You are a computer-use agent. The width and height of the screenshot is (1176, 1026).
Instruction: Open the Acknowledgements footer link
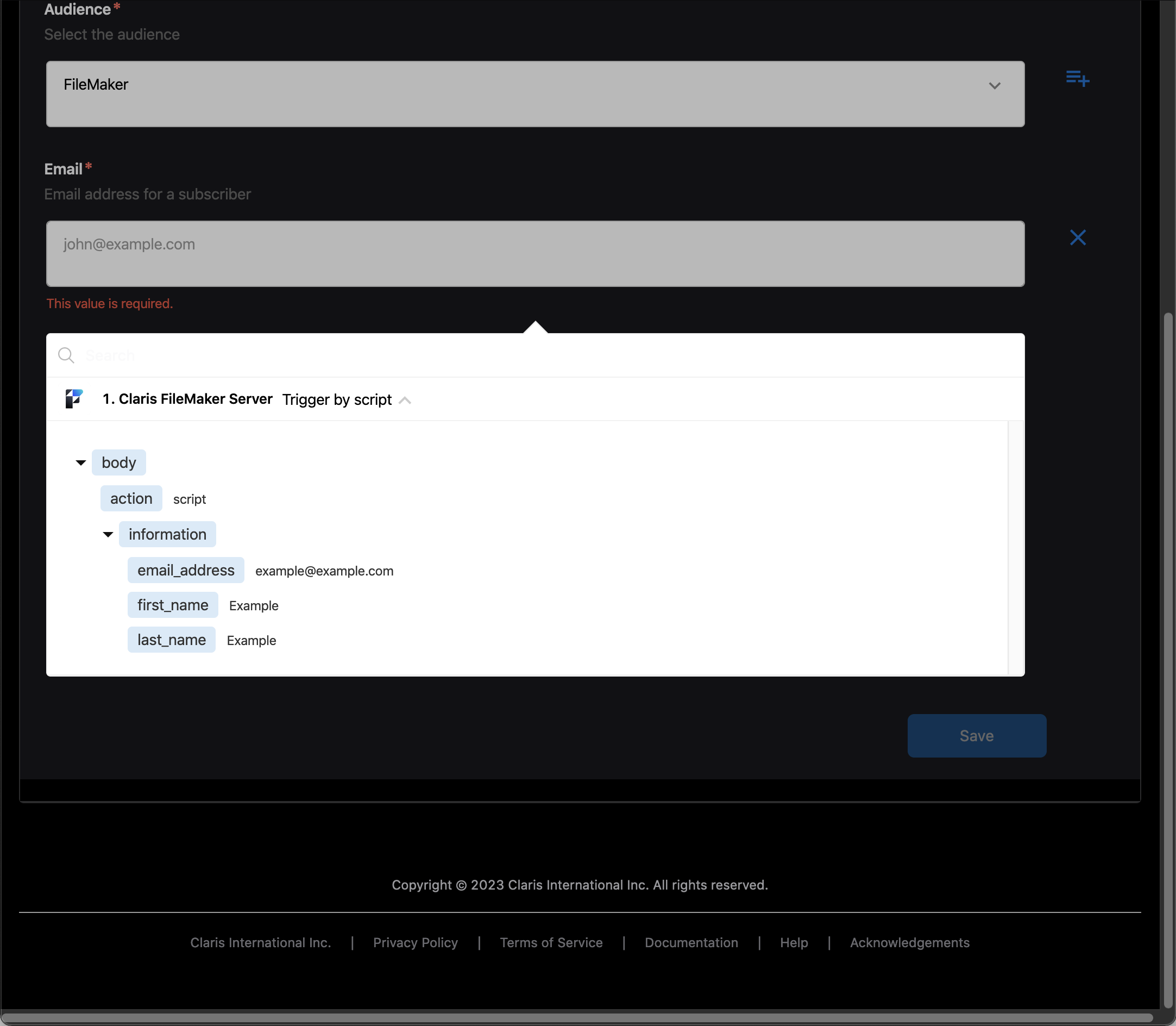[909, 942]
